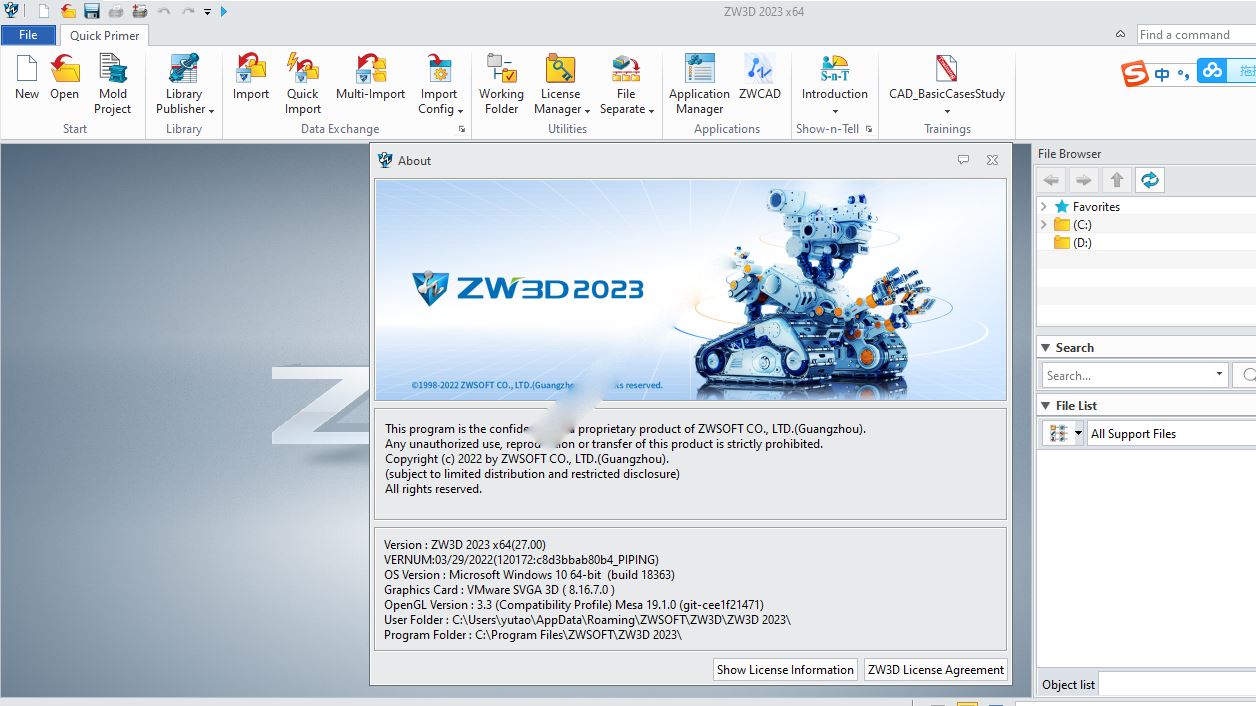Open the Data Exchange group launcher
This screenshot has width=1256, height=706.
(x=462, y=130)
